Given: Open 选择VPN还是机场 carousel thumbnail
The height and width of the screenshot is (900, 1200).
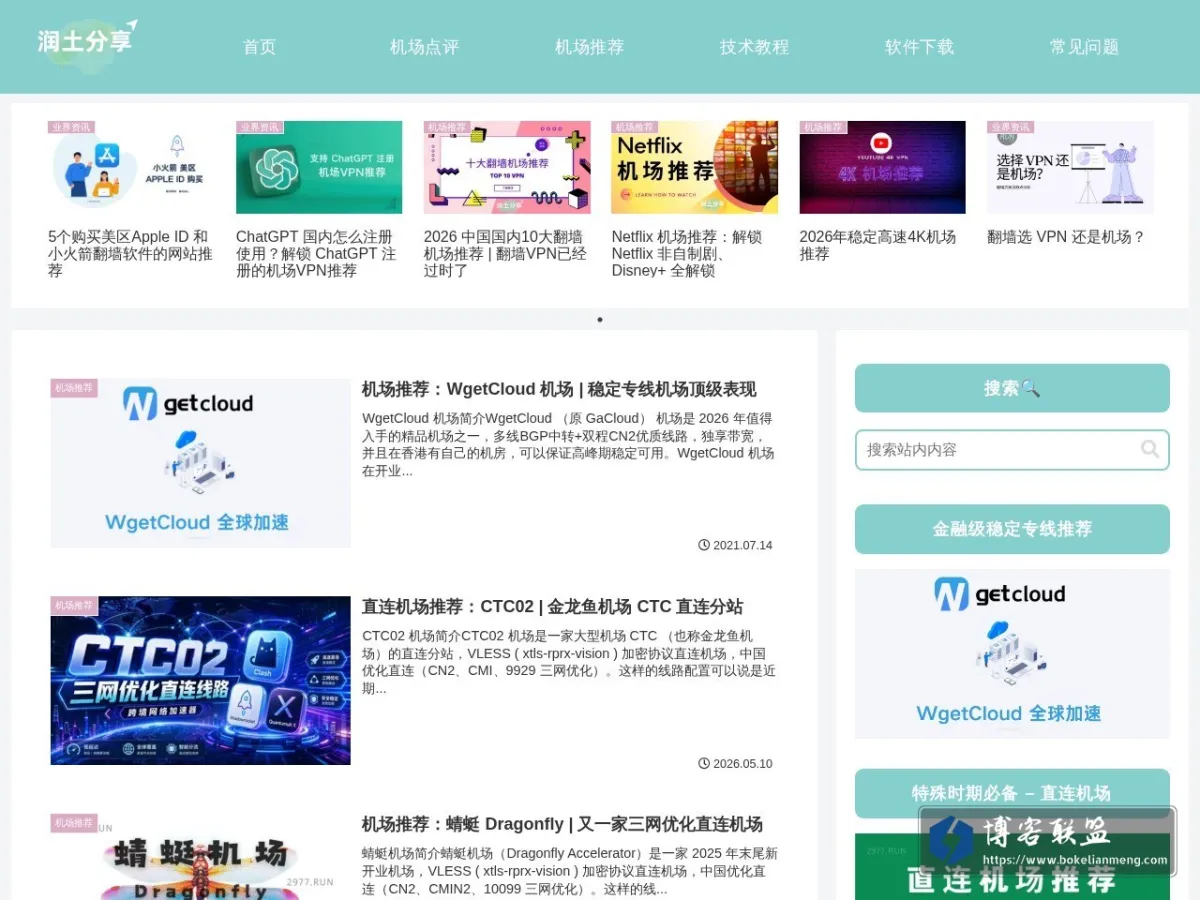Looking at the screenshot, I should coord(1070,167).
